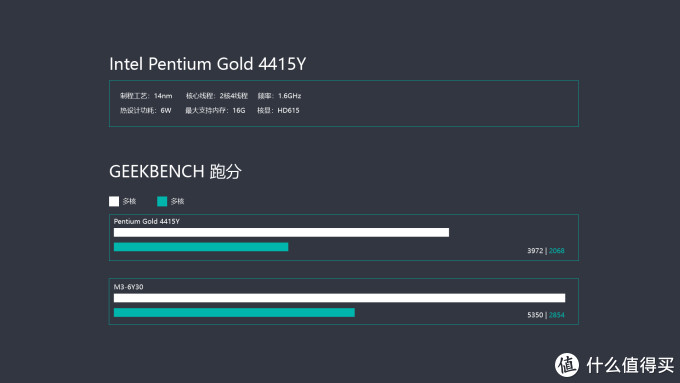
Task: Click the 5350 score value
Action: (x=535, y=315)
